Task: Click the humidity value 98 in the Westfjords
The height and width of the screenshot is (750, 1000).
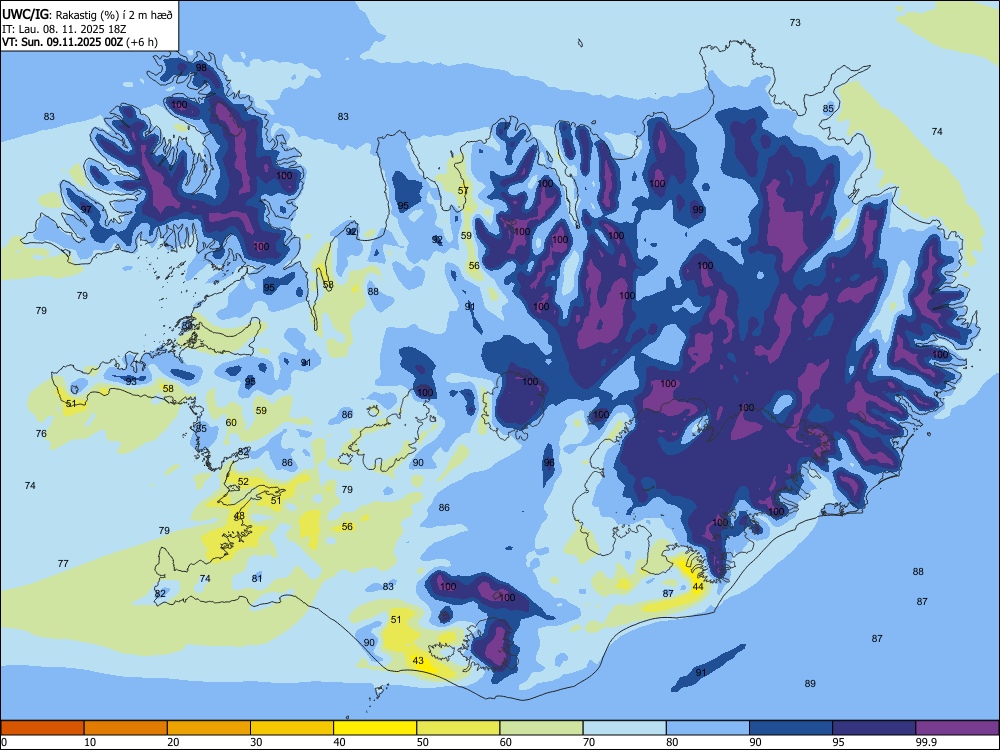Action: click(201, 68)
